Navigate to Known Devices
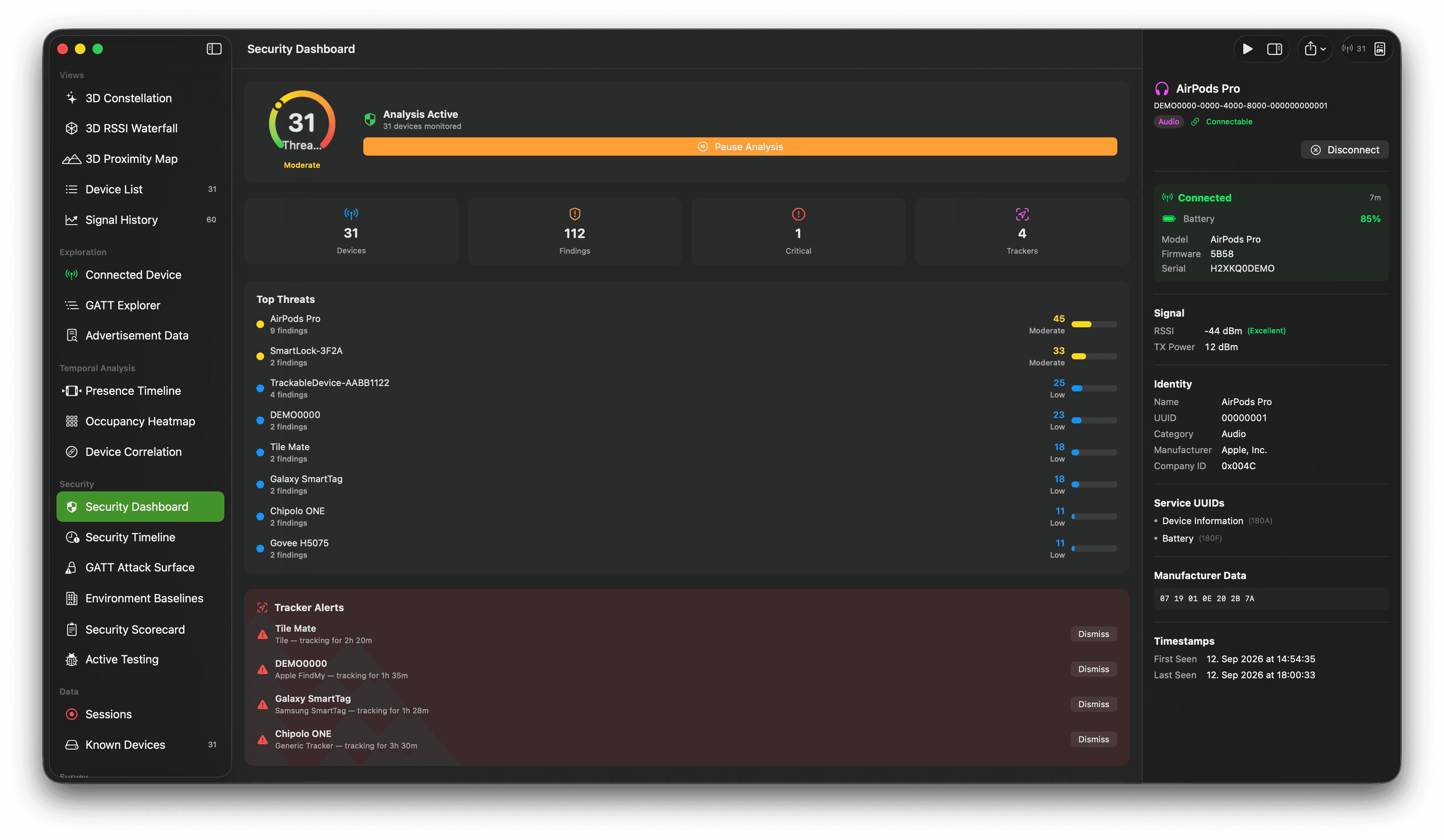1444x840 pixels. (x=140, y=745)
